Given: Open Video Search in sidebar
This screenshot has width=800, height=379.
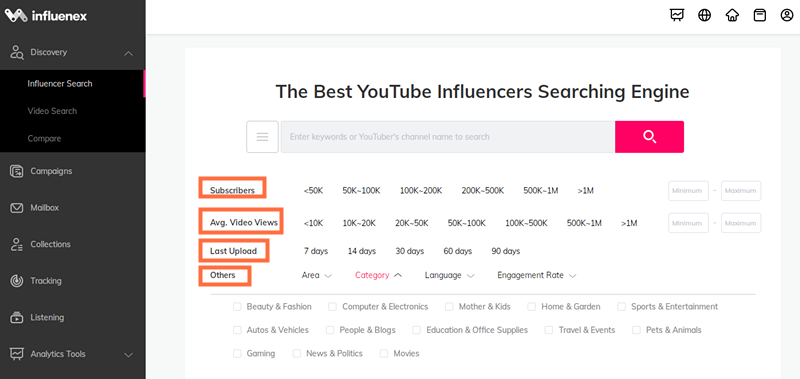Looking at the screenshot, I should coord(52,111).
